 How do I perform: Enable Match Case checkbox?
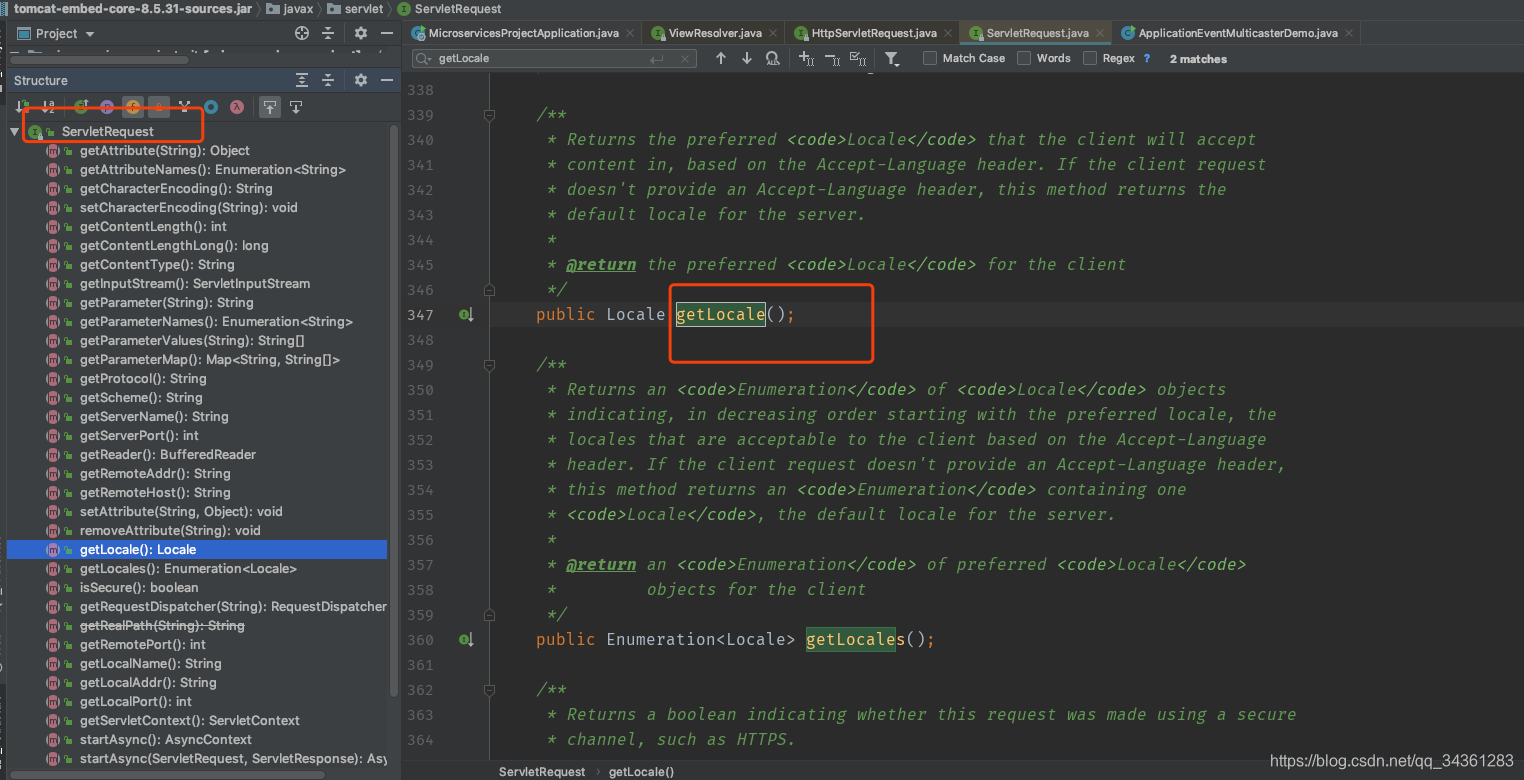(x=930, y=58)
